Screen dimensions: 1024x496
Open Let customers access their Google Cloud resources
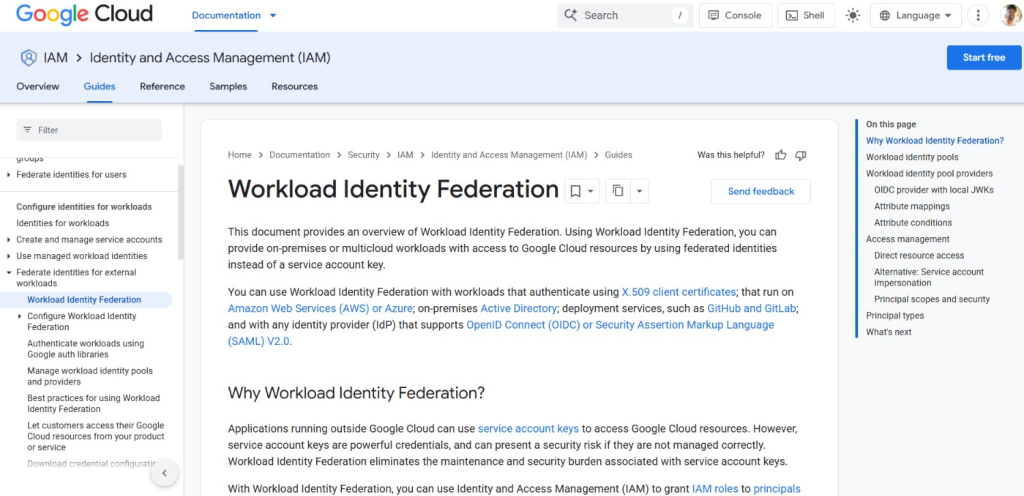pyautogui.click(x=96, y=436)
